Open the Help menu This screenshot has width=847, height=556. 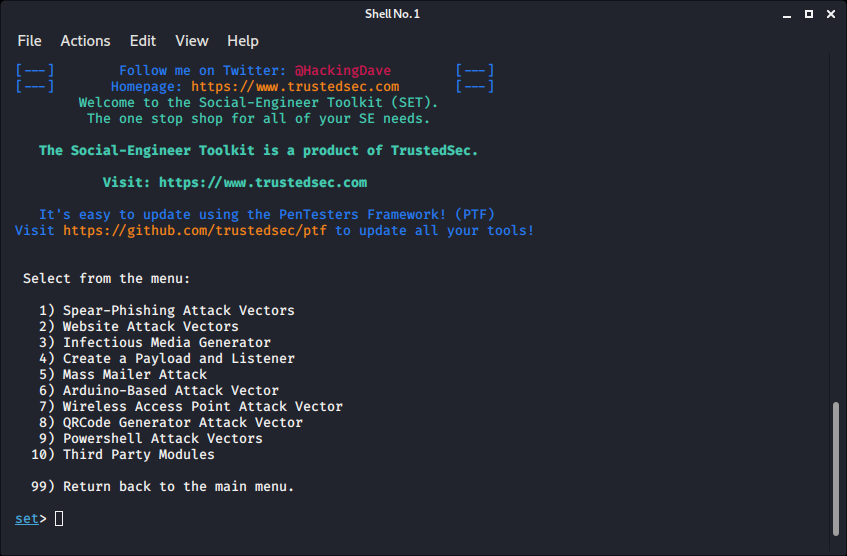[x=243, y=41]
